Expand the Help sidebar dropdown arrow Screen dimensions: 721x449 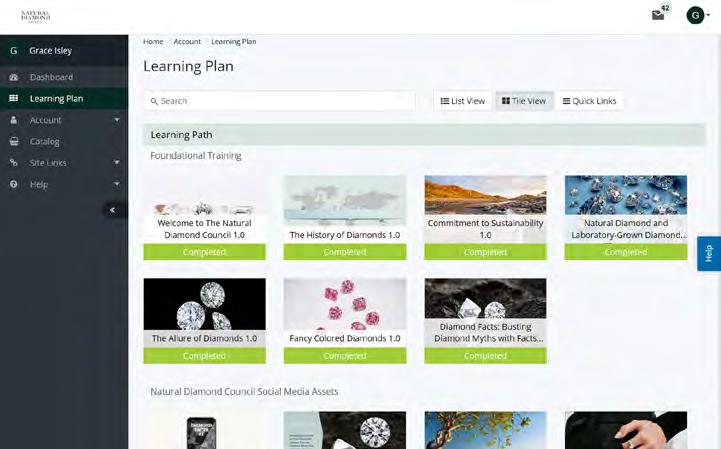tap(117, 184)
